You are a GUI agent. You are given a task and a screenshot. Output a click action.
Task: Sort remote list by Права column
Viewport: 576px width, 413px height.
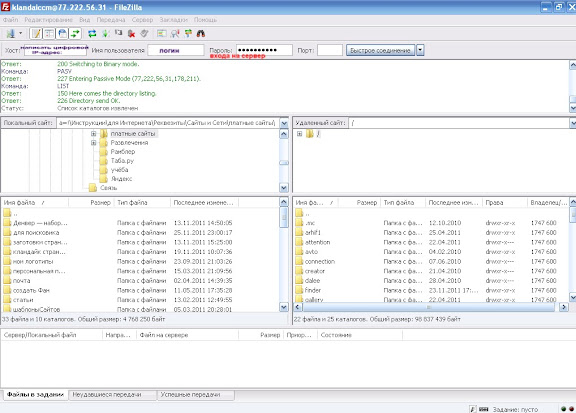tap(505, 202)
